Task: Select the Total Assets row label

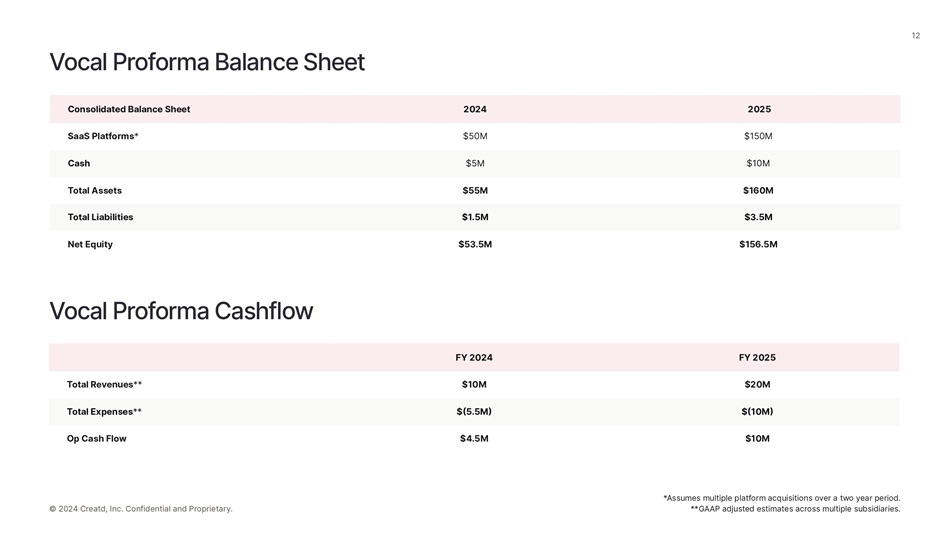Action: click(x=95, y=190)
